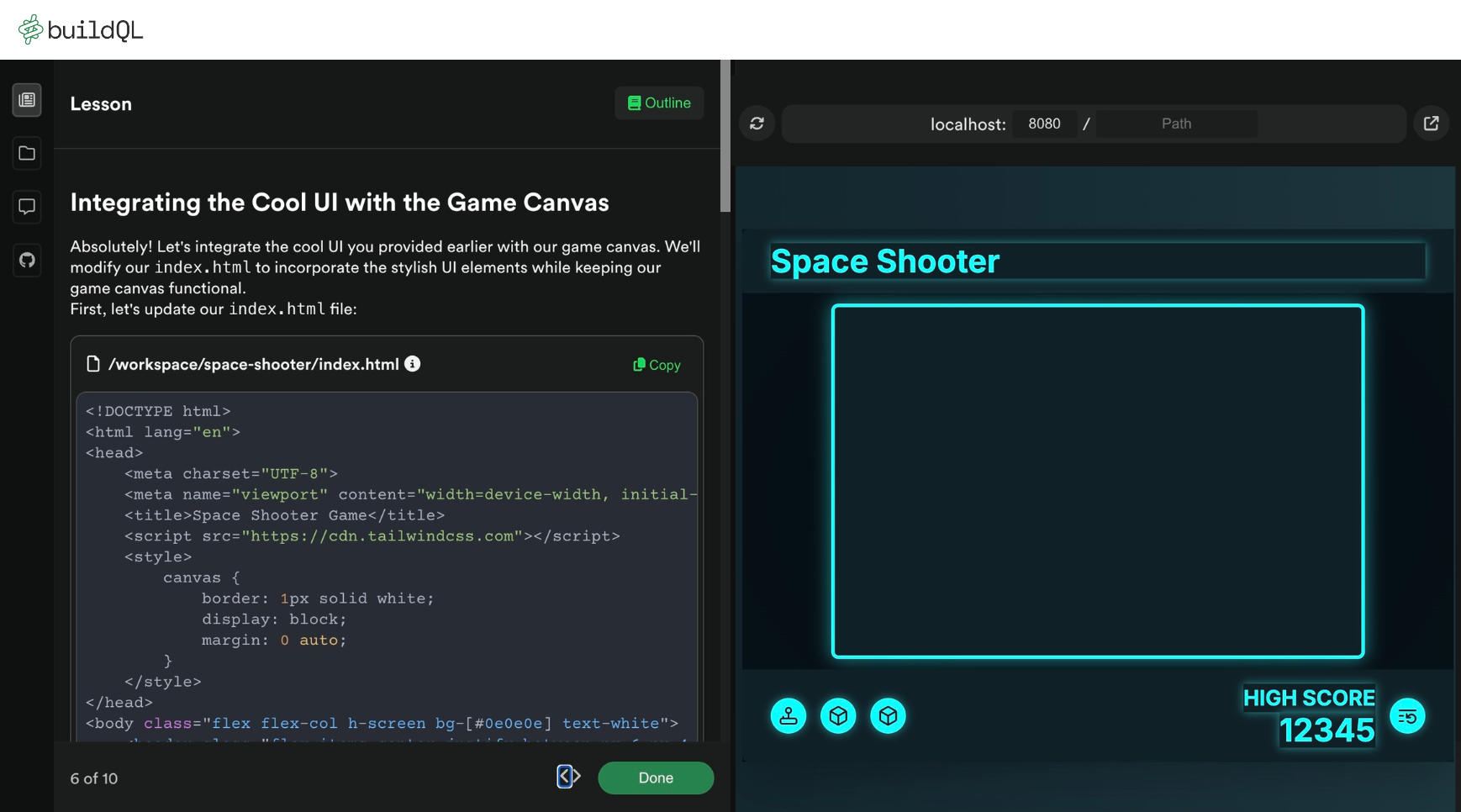The width and height of the screenshot is (1461, 812).
Task: Open the file explorer folder icon
Action: click(x=27, y=153)
